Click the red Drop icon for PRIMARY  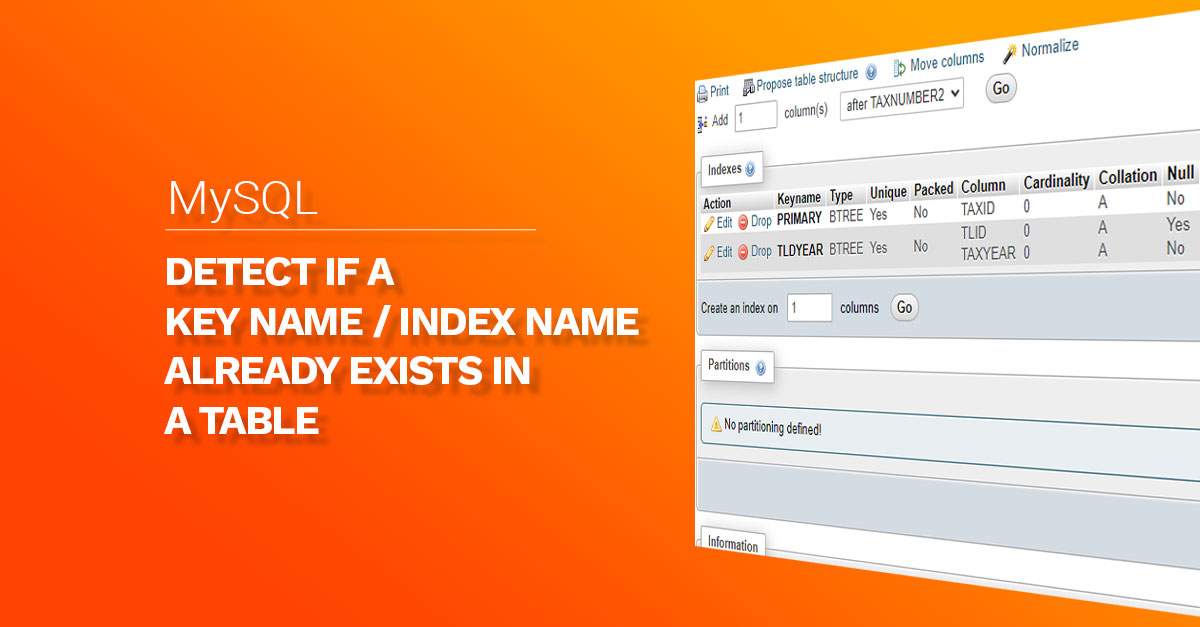point(743,222)
